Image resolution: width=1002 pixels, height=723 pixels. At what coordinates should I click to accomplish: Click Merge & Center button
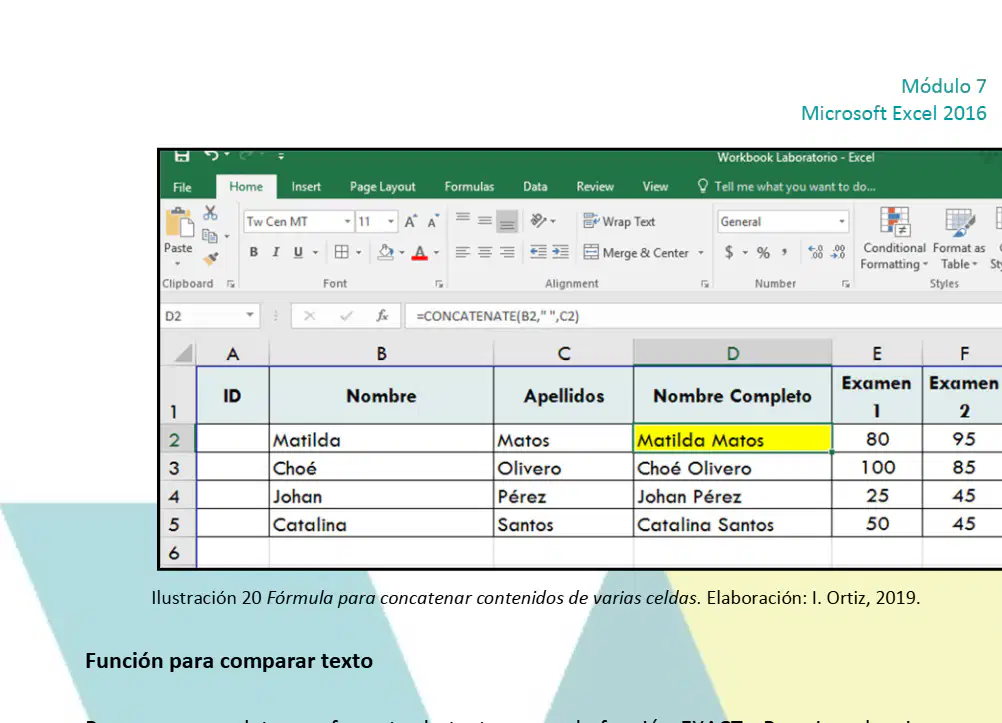[x=636, y=253]
